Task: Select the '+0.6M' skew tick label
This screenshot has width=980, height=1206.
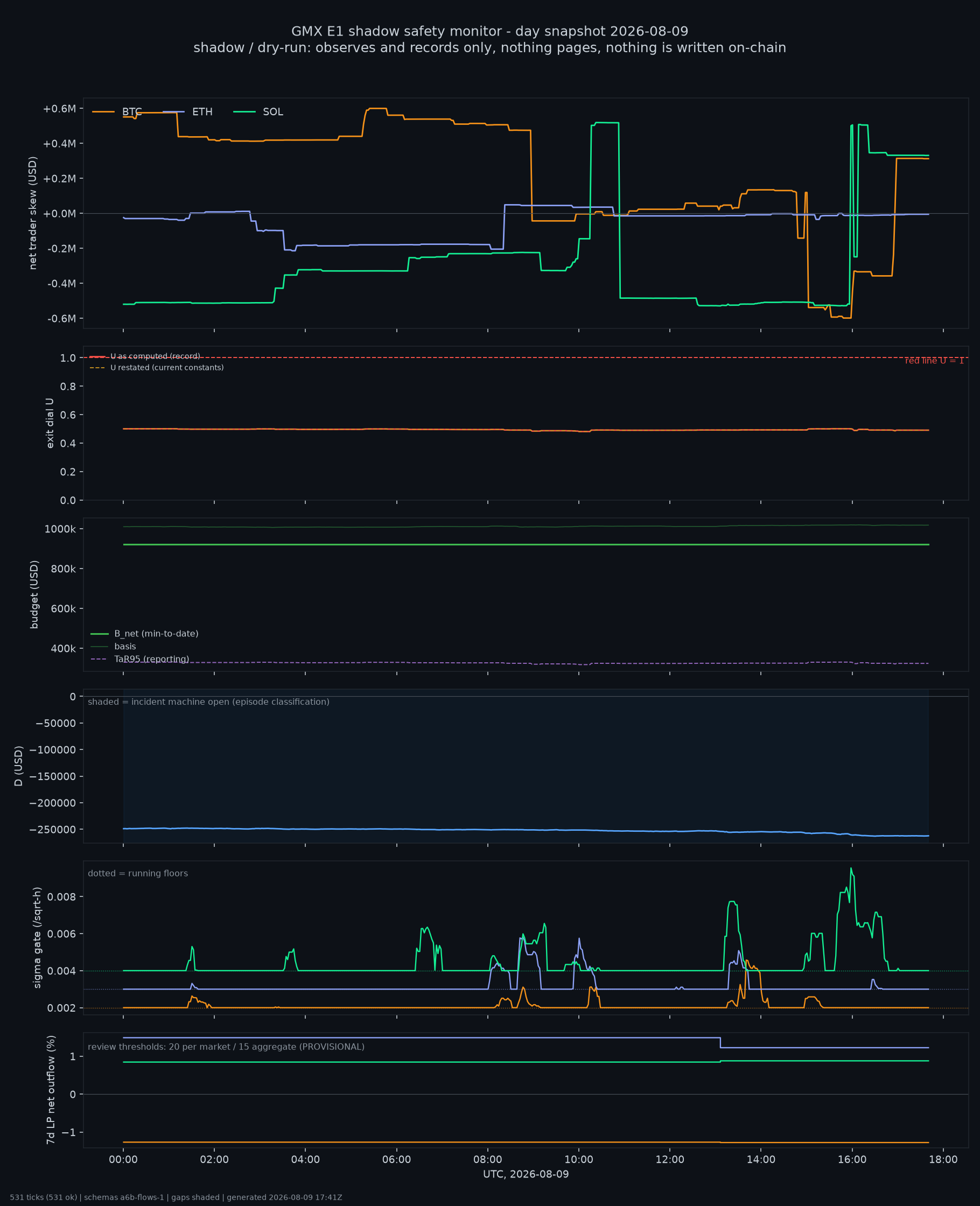Action: pyautogui.click(x=59, y=109)
